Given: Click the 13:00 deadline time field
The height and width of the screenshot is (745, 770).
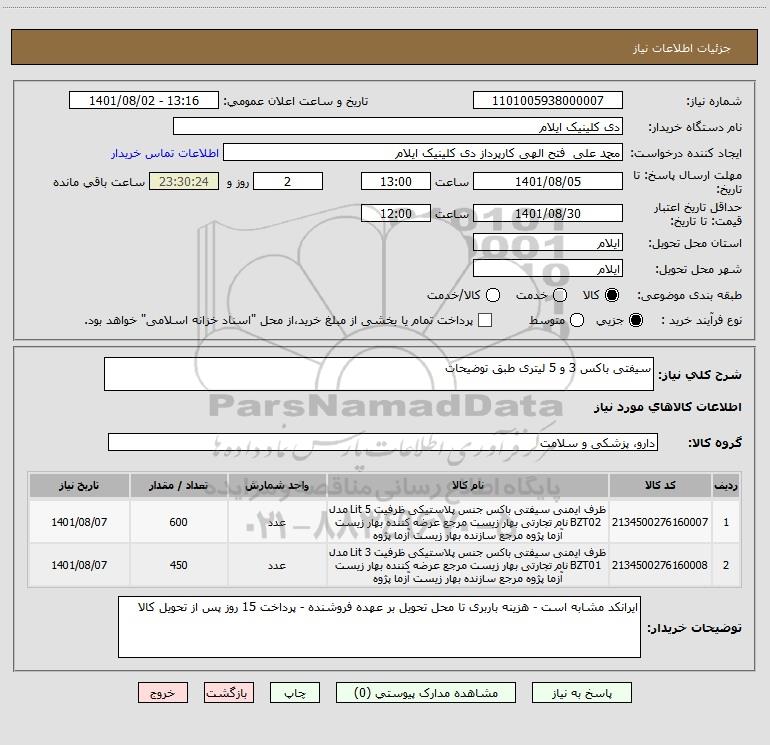Looking at the screenshot, I should 396,181.
